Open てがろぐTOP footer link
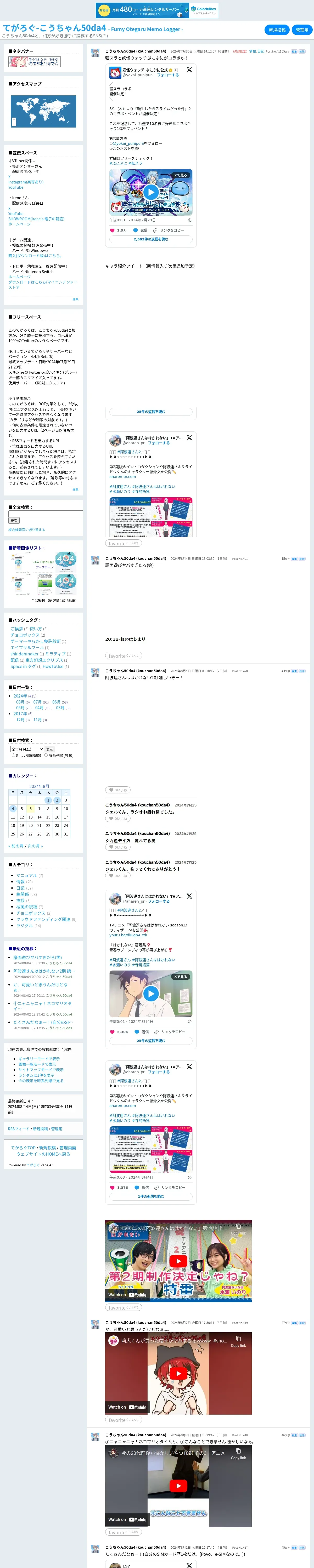The image size is (314, 1568). coord(23,1148)
